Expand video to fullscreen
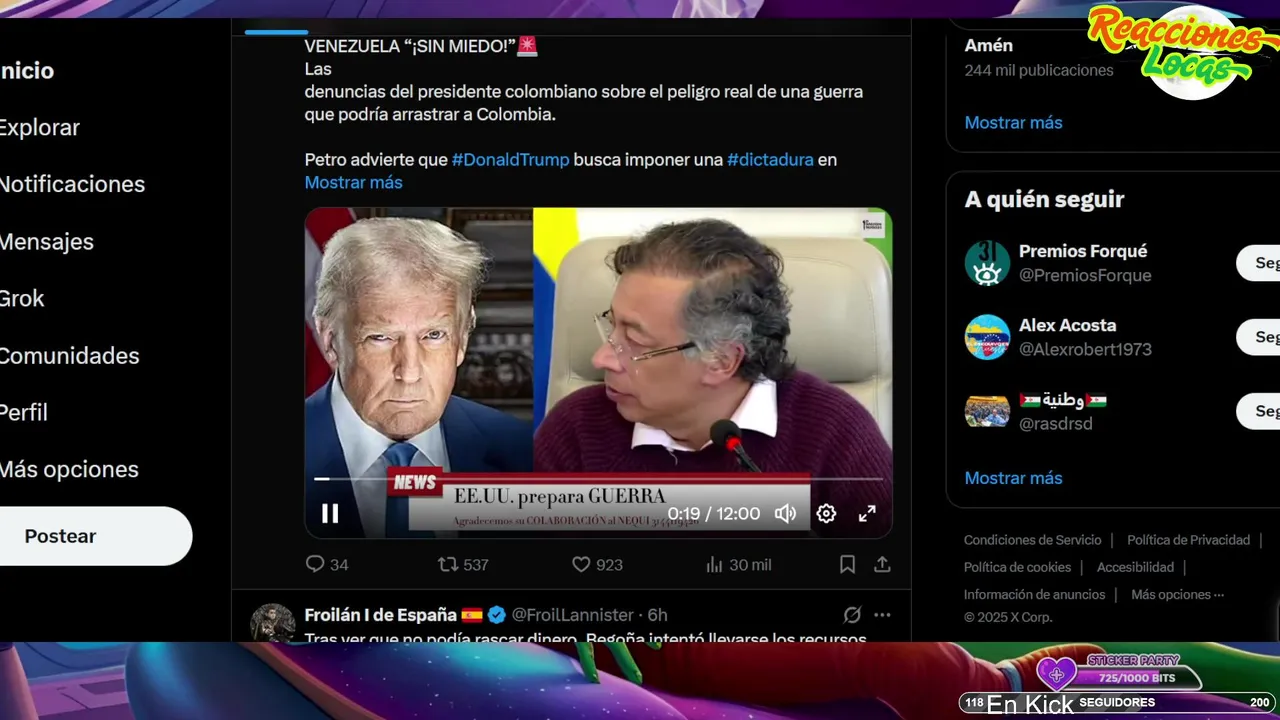The width and height of the screenshot is (1280, 720). pos(867,514)
